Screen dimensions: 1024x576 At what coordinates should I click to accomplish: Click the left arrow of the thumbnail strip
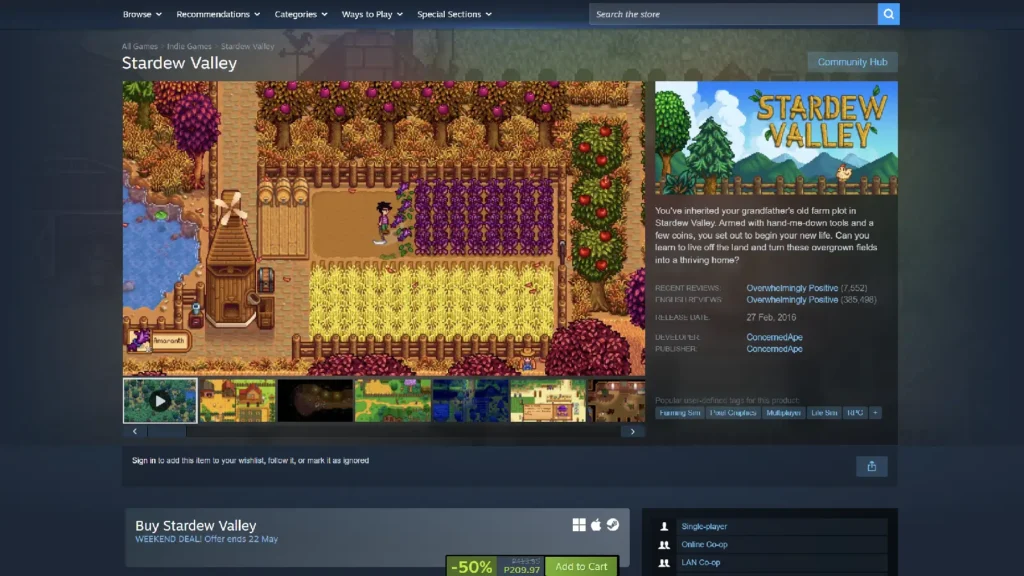(x=135, y=432)
